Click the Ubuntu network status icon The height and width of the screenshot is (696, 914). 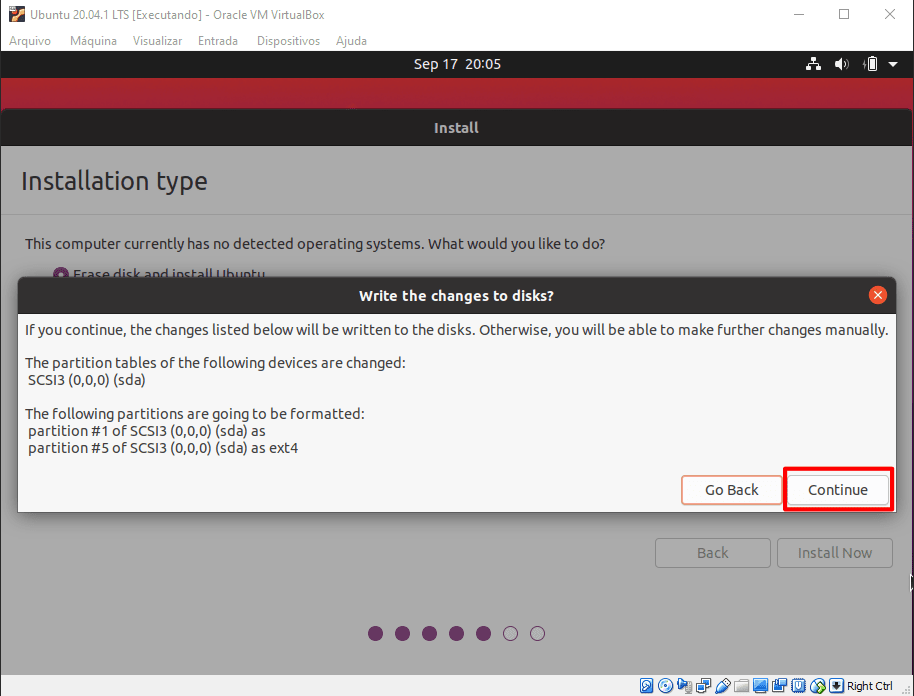813,64
